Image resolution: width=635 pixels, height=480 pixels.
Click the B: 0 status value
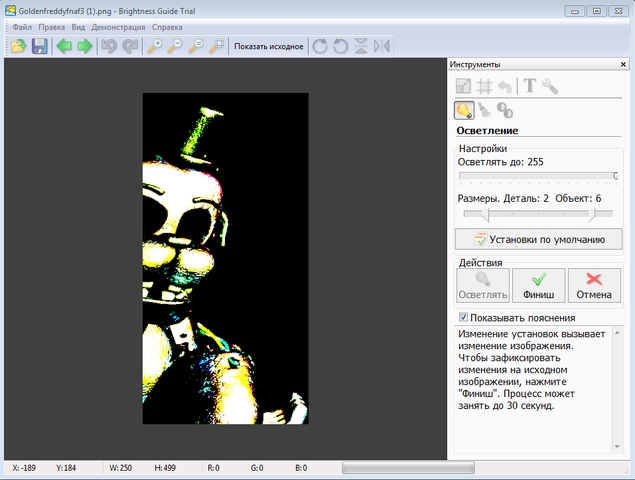301,468
